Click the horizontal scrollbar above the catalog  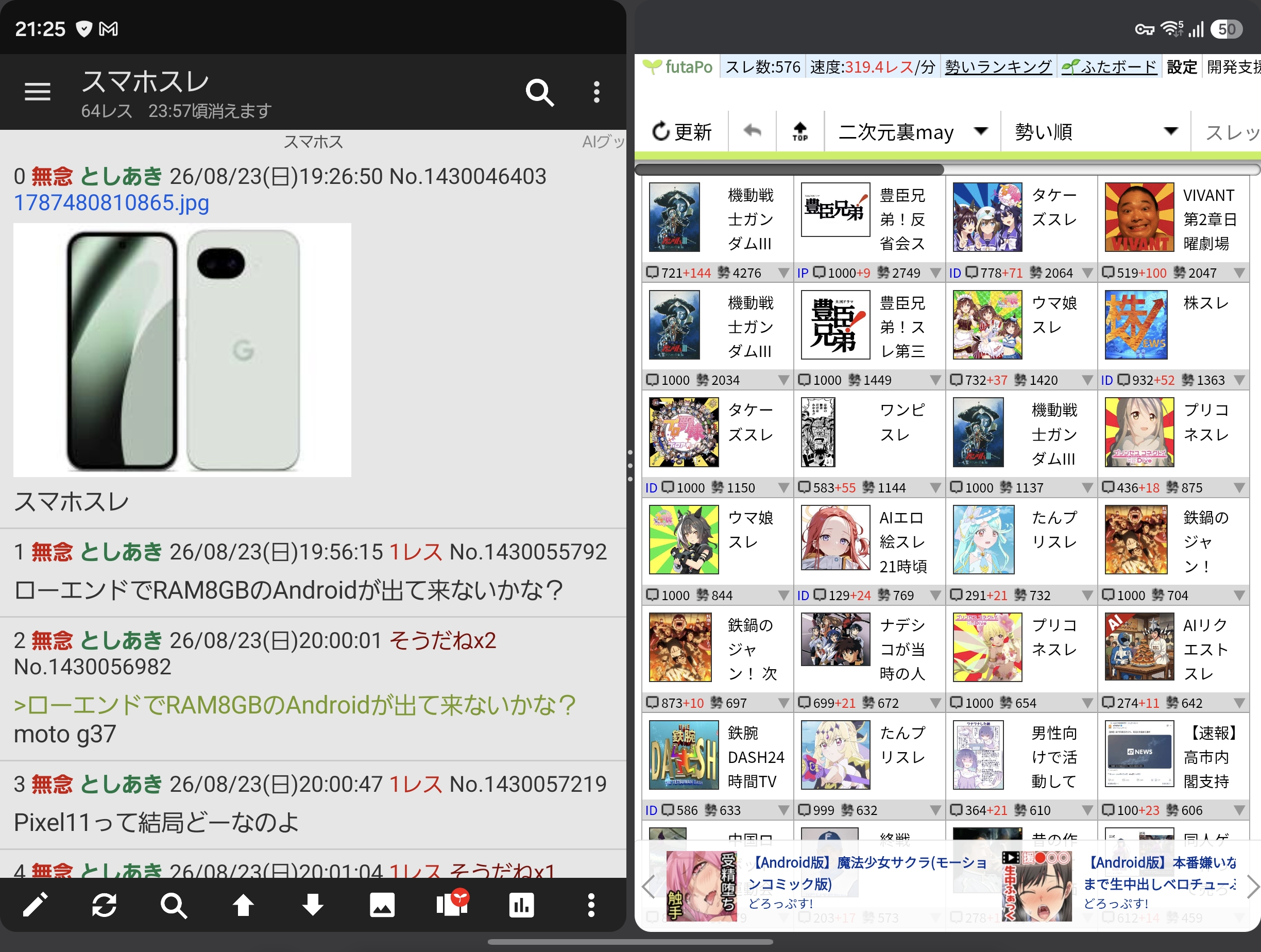click(790, 169)
